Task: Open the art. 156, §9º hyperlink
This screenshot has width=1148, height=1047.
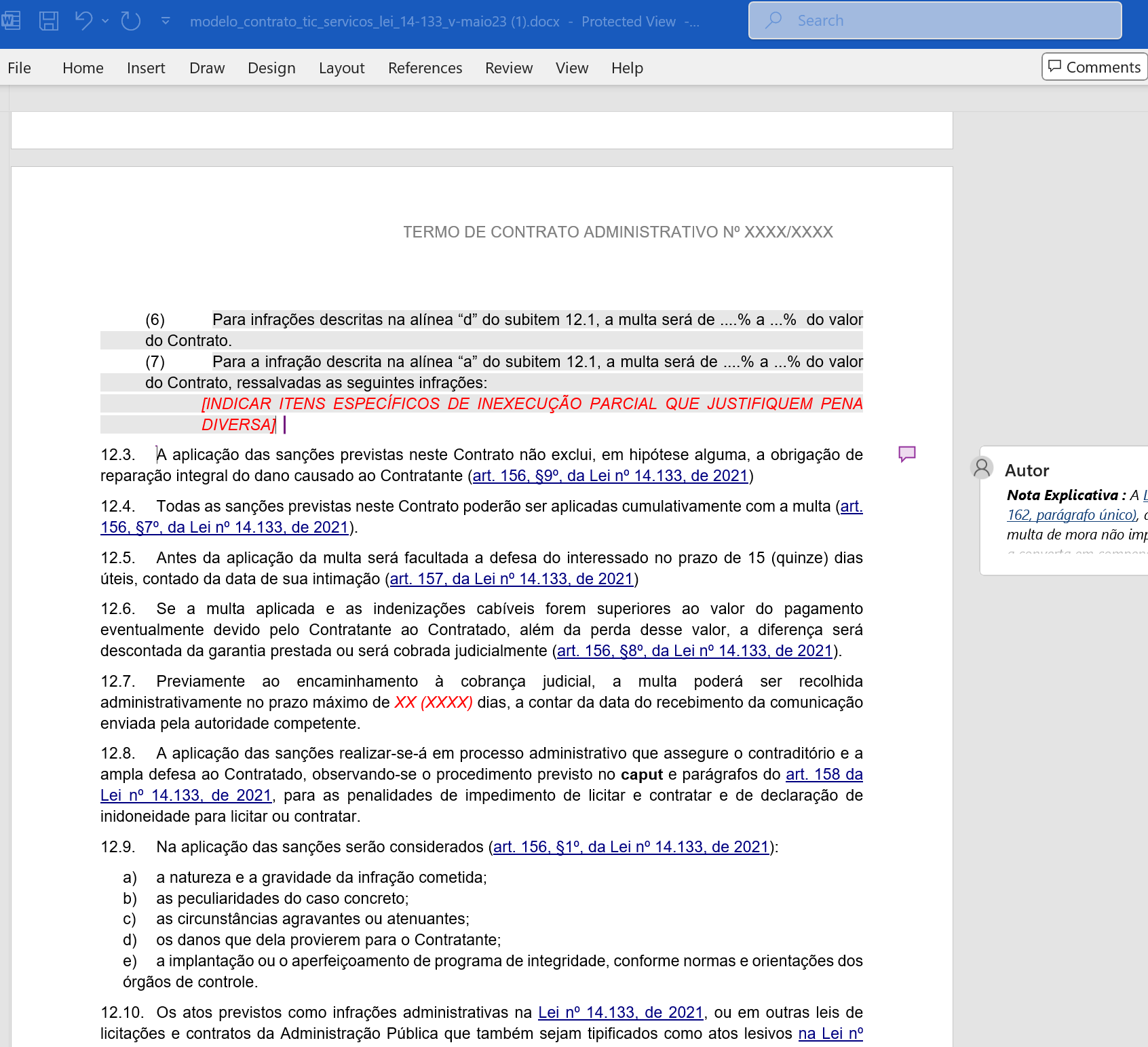Action: (610, 476)
